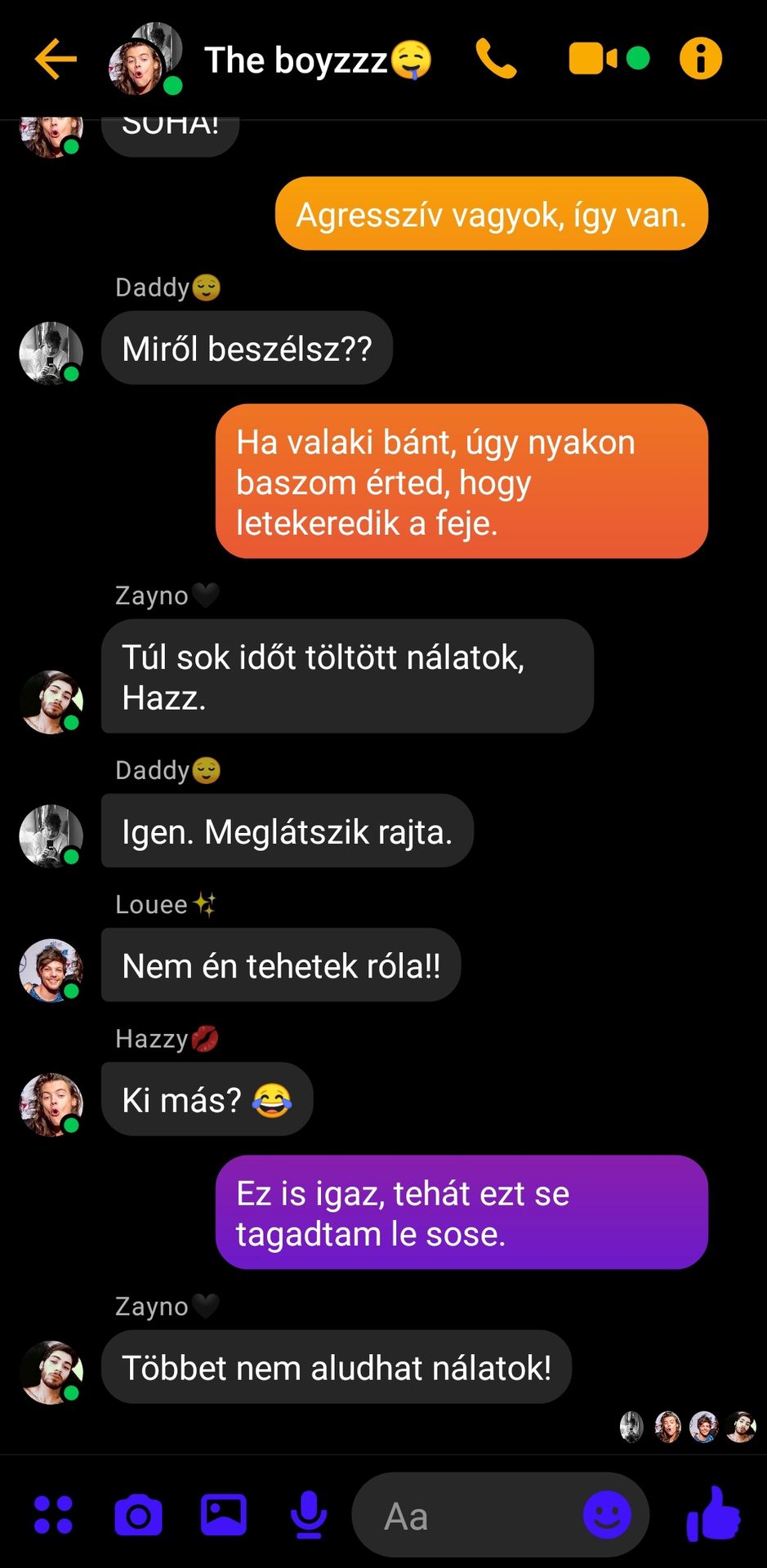Open the photo gallery picker
The width and height of the screenshot is (767, 1568).
[224, 1515]
